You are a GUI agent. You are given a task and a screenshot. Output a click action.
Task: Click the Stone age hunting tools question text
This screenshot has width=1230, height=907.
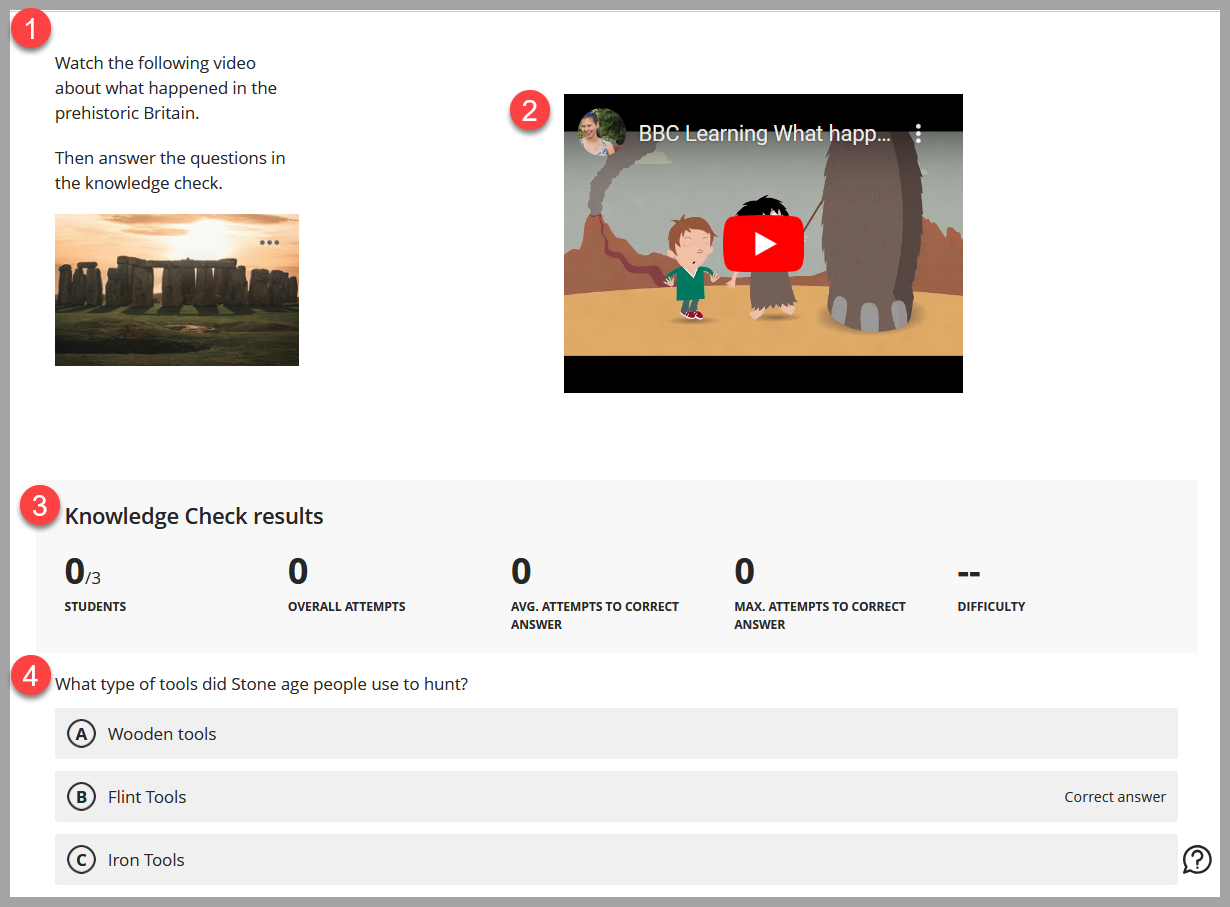click(261, 684)
